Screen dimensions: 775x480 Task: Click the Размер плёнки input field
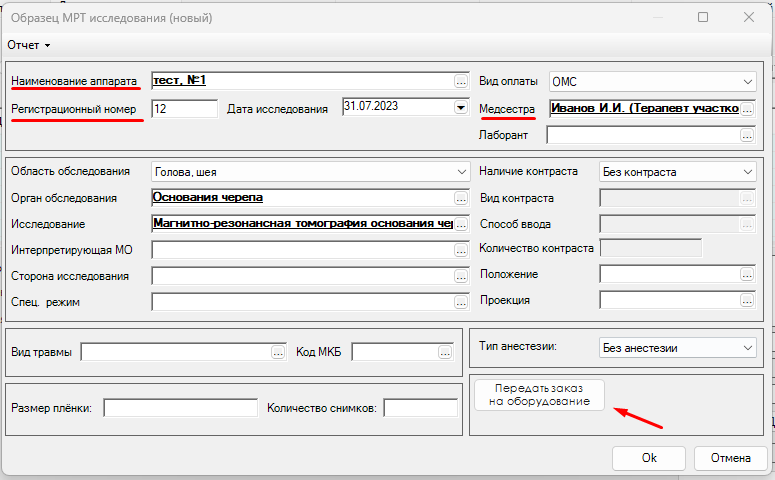point(180,408)
